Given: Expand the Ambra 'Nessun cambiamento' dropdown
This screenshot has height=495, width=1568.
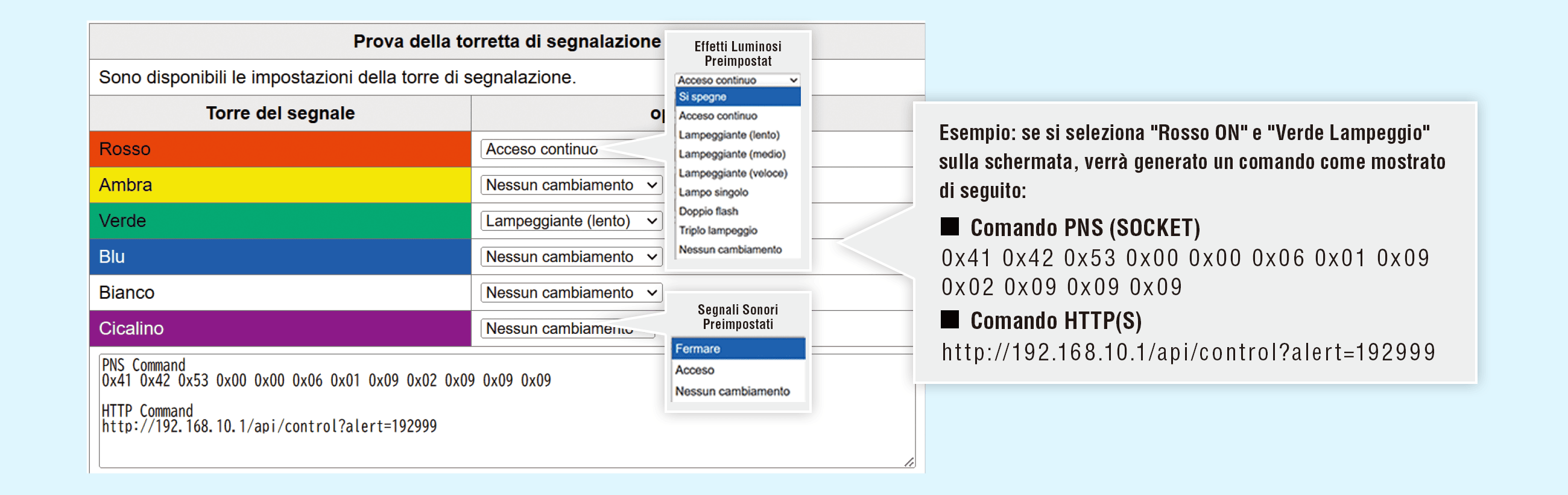Looking at the screenshot, I should (x=571, y=185).
